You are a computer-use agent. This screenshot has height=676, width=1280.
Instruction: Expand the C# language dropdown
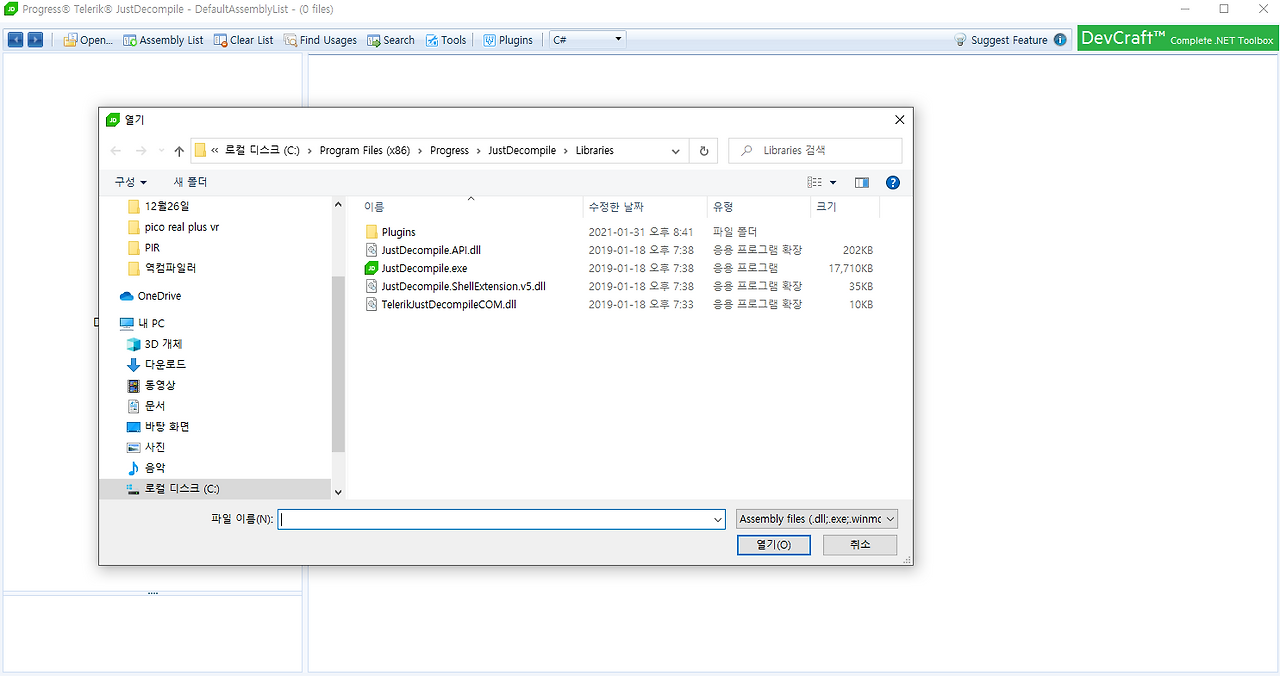pyautogui.click(x=588, y=40)
